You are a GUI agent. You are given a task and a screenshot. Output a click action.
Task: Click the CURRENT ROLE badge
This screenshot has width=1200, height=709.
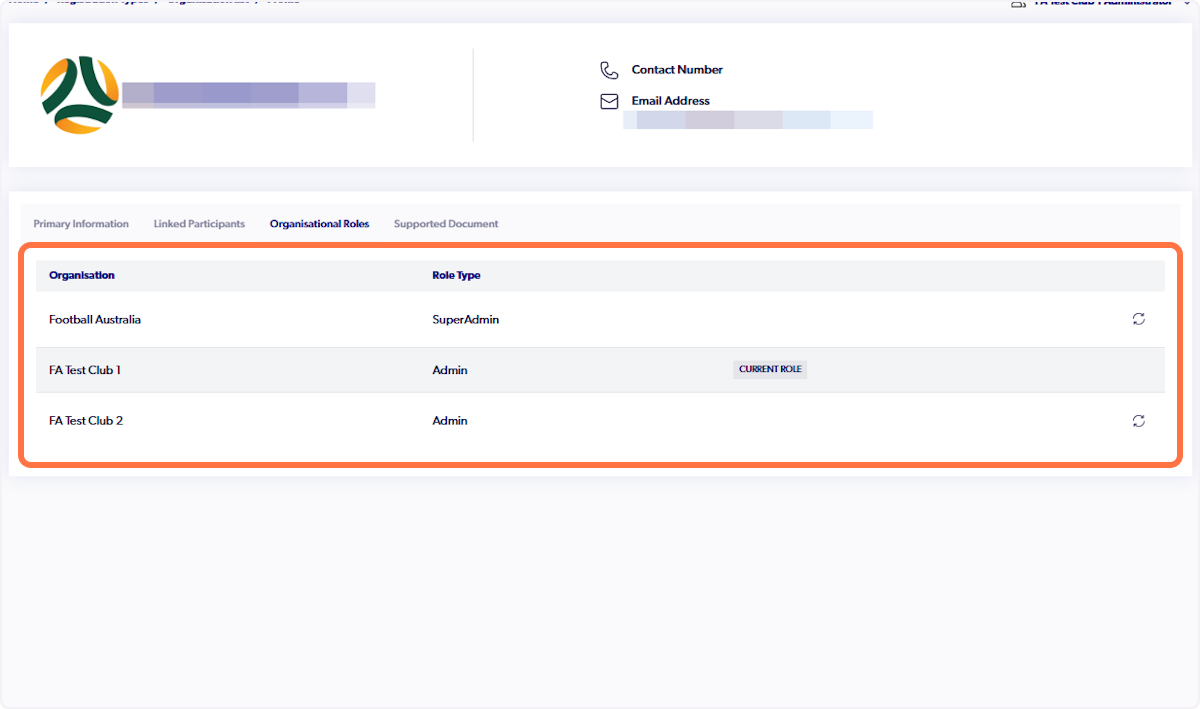(770, 369)
